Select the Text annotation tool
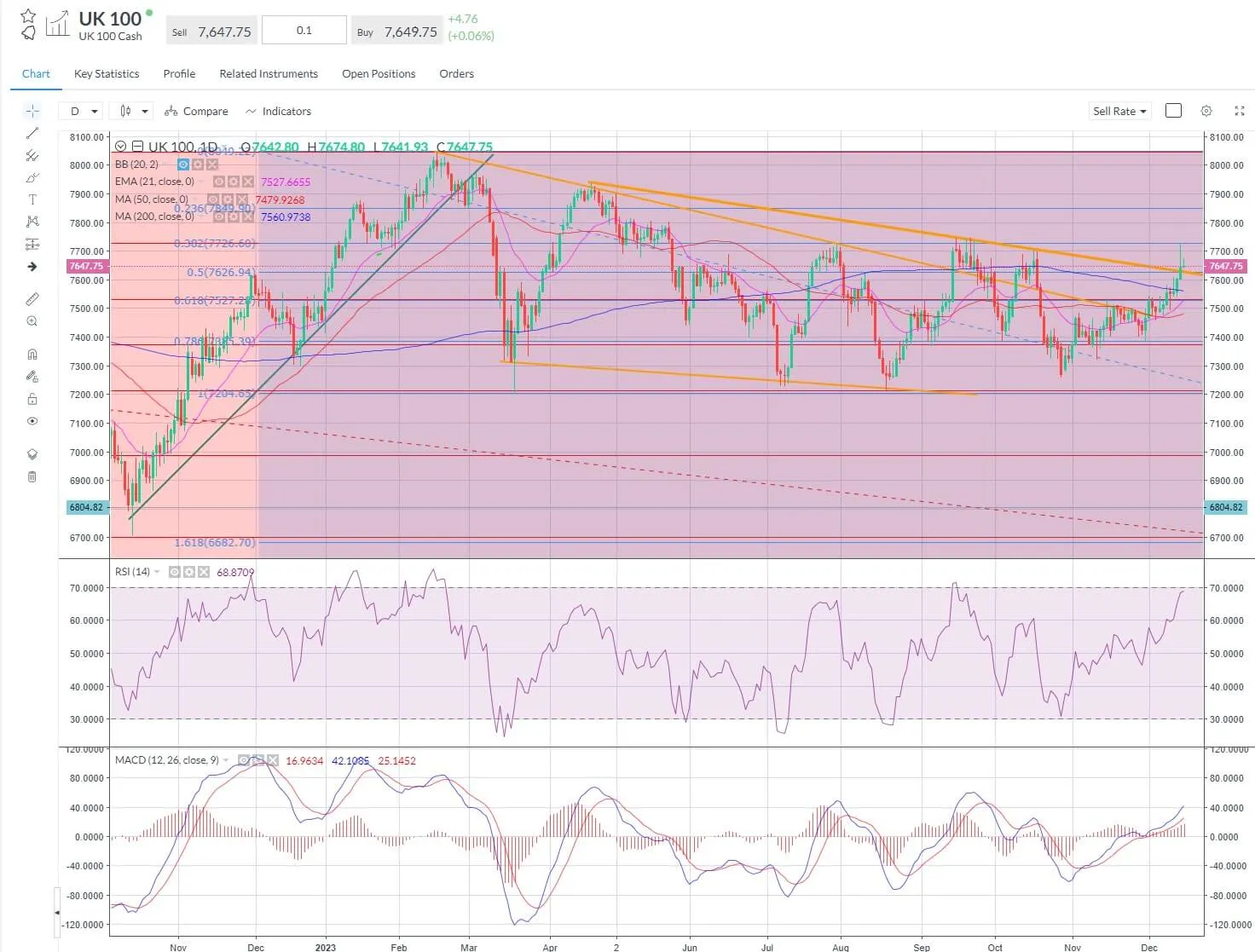 [x=32, y=199]
